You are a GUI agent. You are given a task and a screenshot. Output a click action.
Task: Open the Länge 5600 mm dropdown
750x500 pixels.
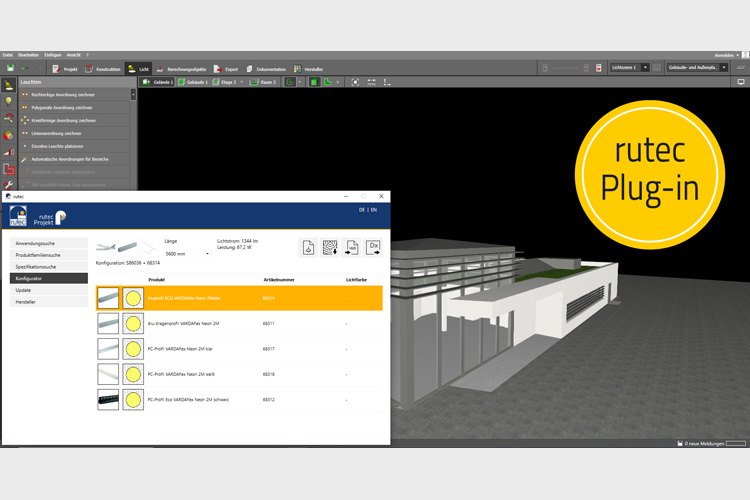[187, 254]
